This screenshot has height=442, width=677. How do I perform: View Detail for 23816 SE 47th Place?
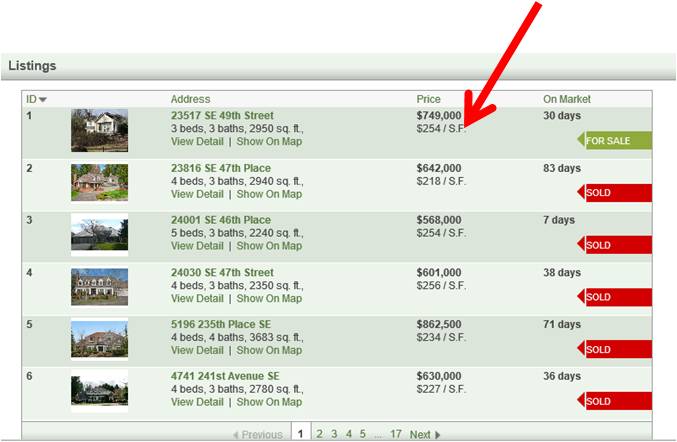click(x=197, y=194)
